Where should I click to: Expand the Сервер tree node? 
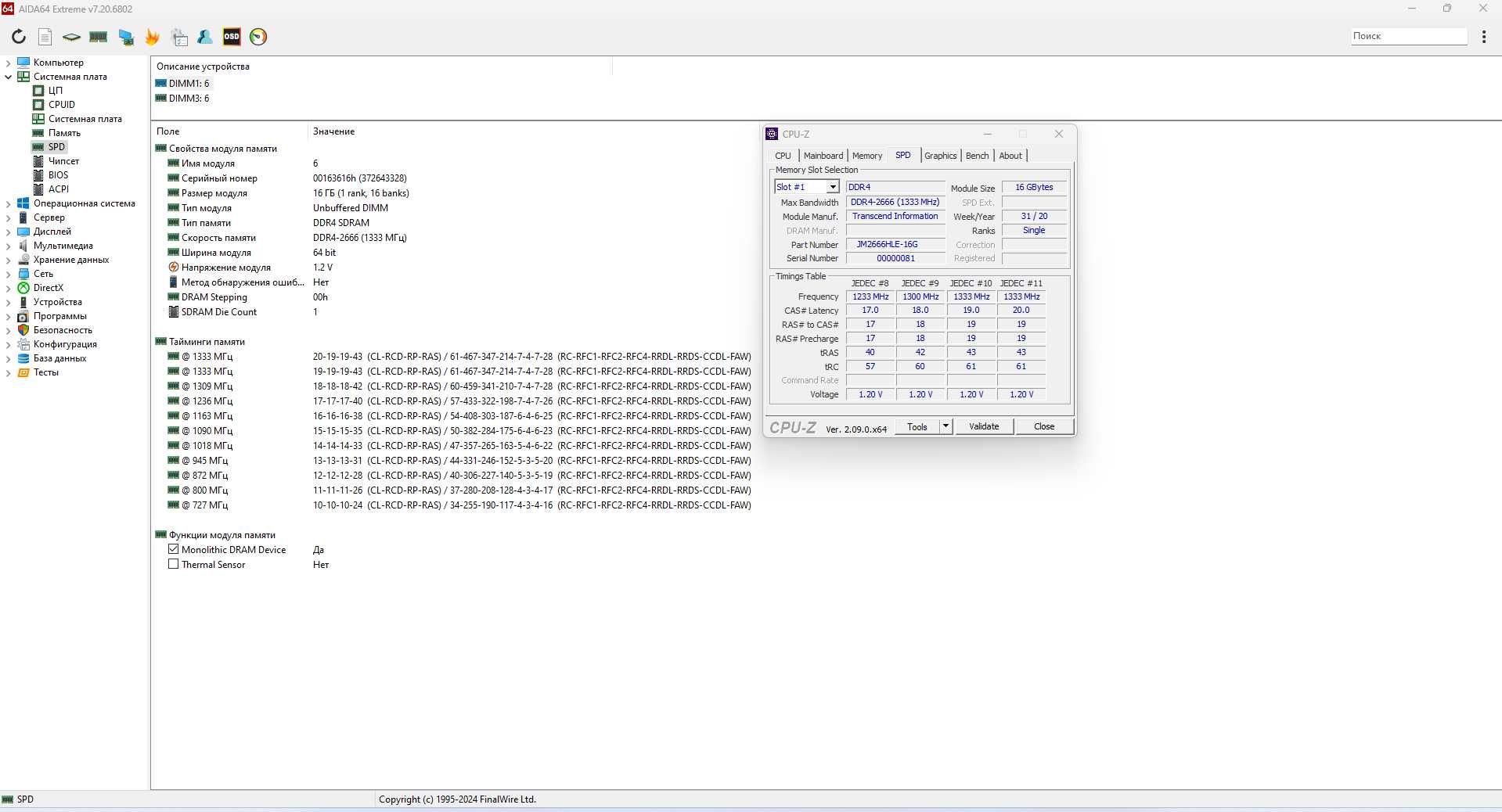click(9, 217)
